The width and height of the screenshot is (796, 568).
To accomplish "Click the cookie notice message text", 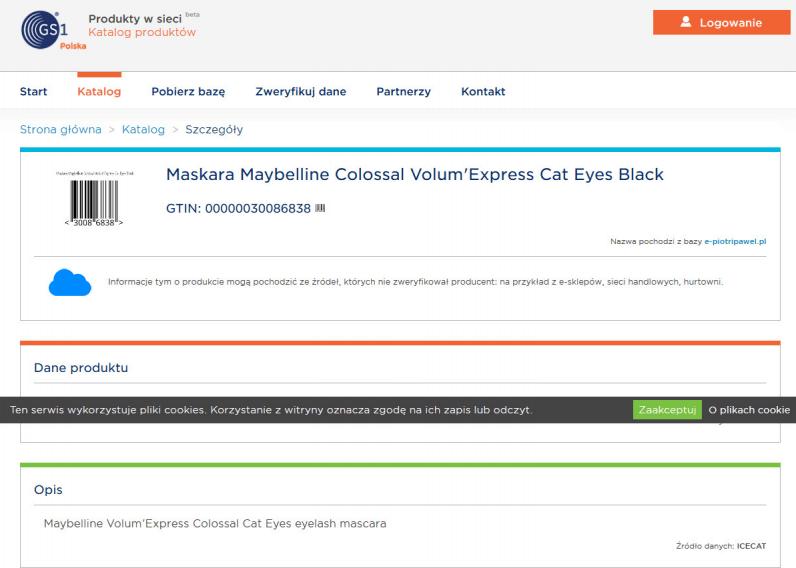I will [x=271, y=410].
